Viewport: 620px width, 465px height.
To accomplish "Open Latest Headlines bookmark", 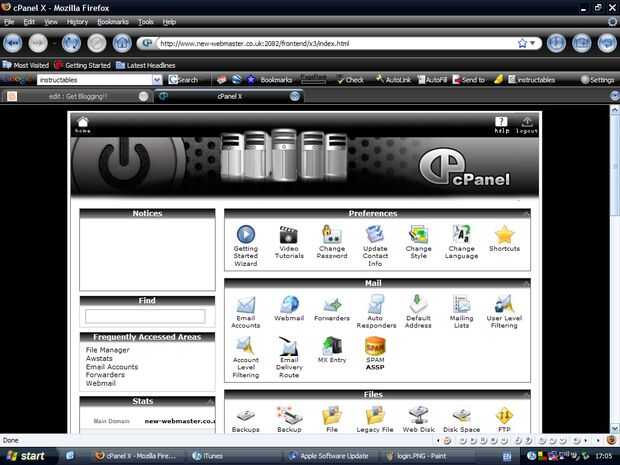I will (146, 65).
